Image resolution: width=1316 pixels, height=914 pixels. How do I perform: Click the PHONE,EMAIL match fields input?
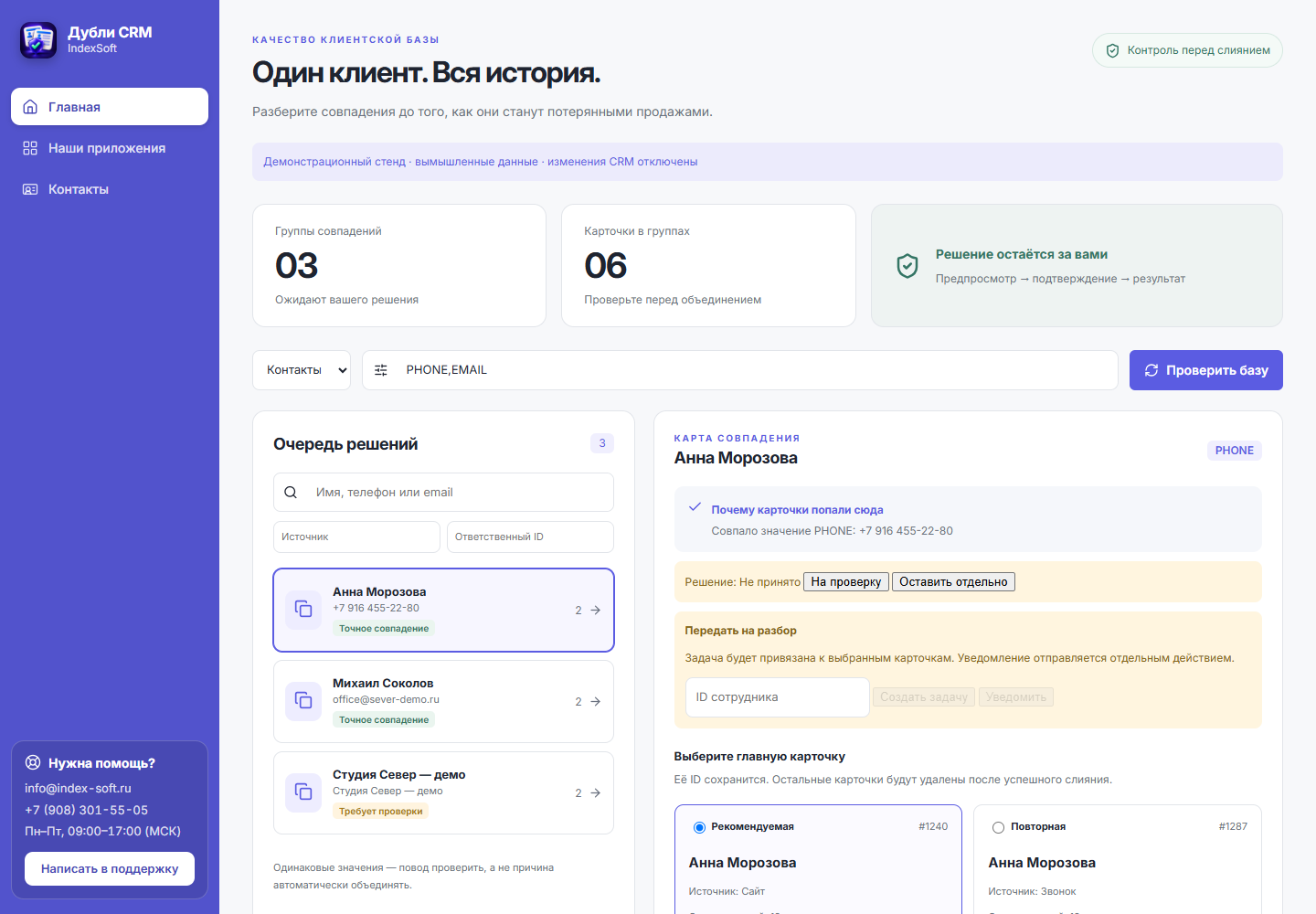pos(740,370)
